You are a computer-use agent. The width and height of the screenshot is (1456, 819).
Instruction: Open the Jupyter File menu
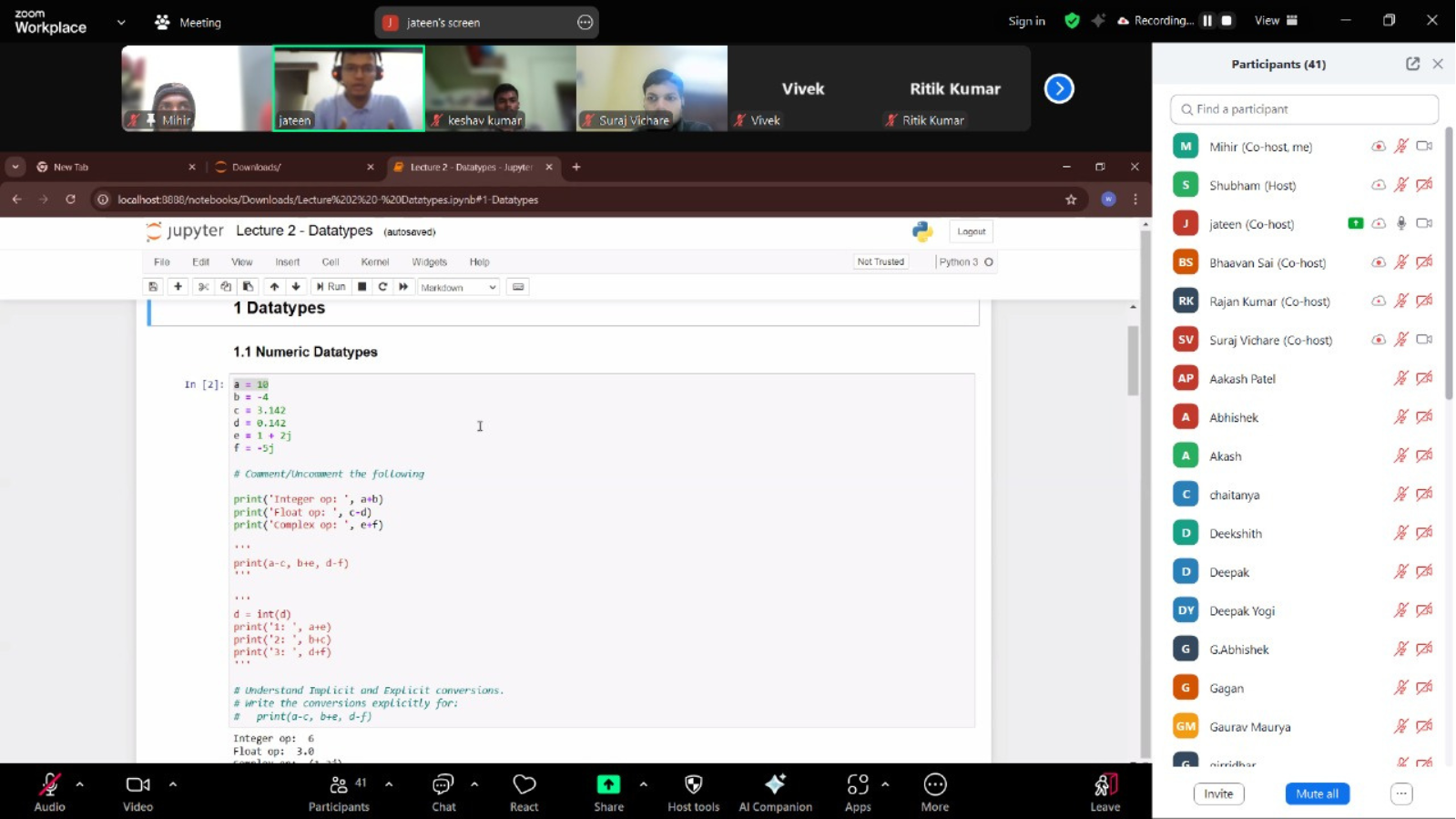click(x=162, y=261)
